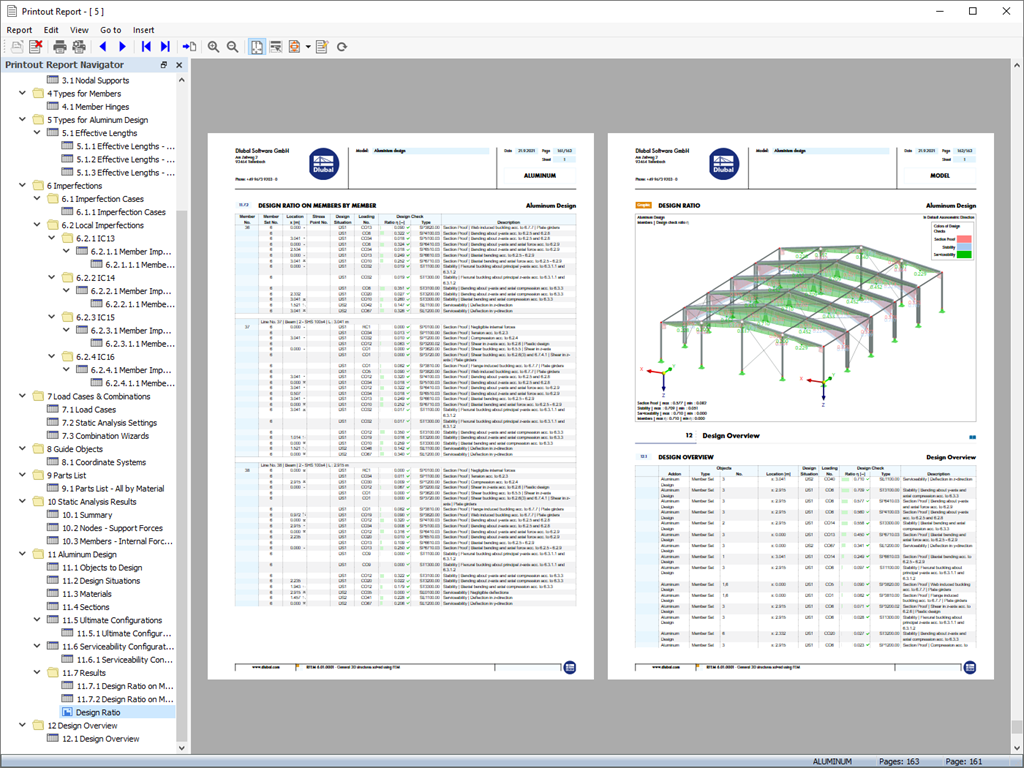Collapse the 11 Aluminum Design section
This screenshot has width=1024, height=768.
pyautogui.click(x=22, y=554)
